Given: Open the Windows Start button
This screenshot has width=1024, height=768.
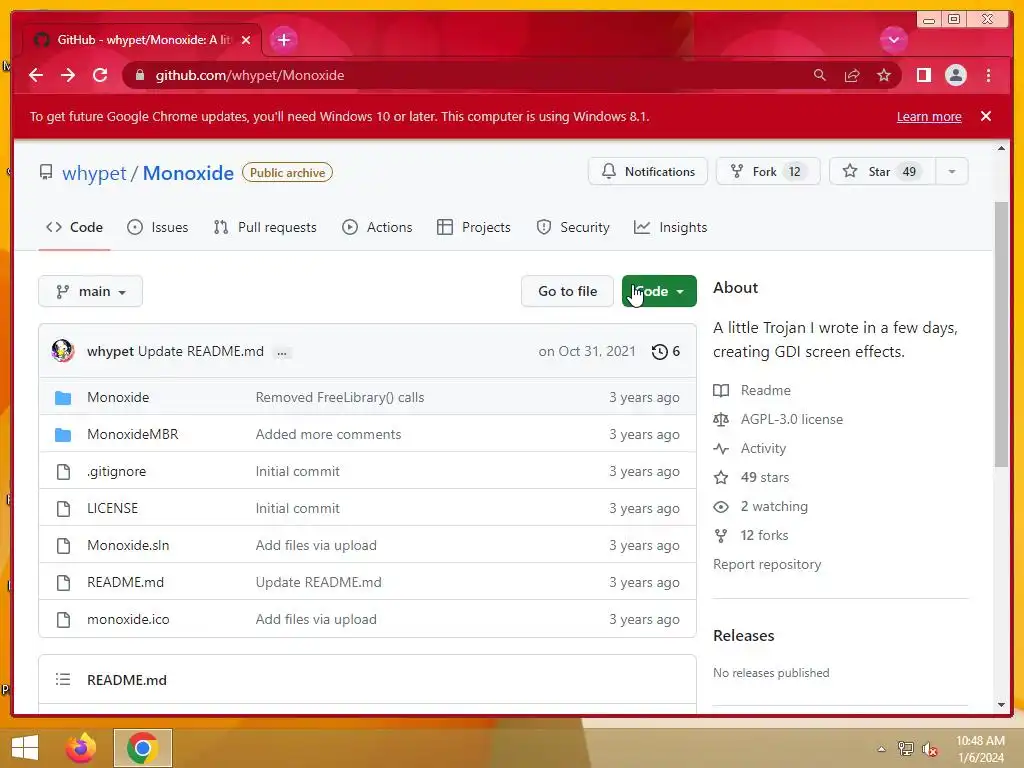Looking at the screenshot, I should pyautogui.click(x=25, y=748).
